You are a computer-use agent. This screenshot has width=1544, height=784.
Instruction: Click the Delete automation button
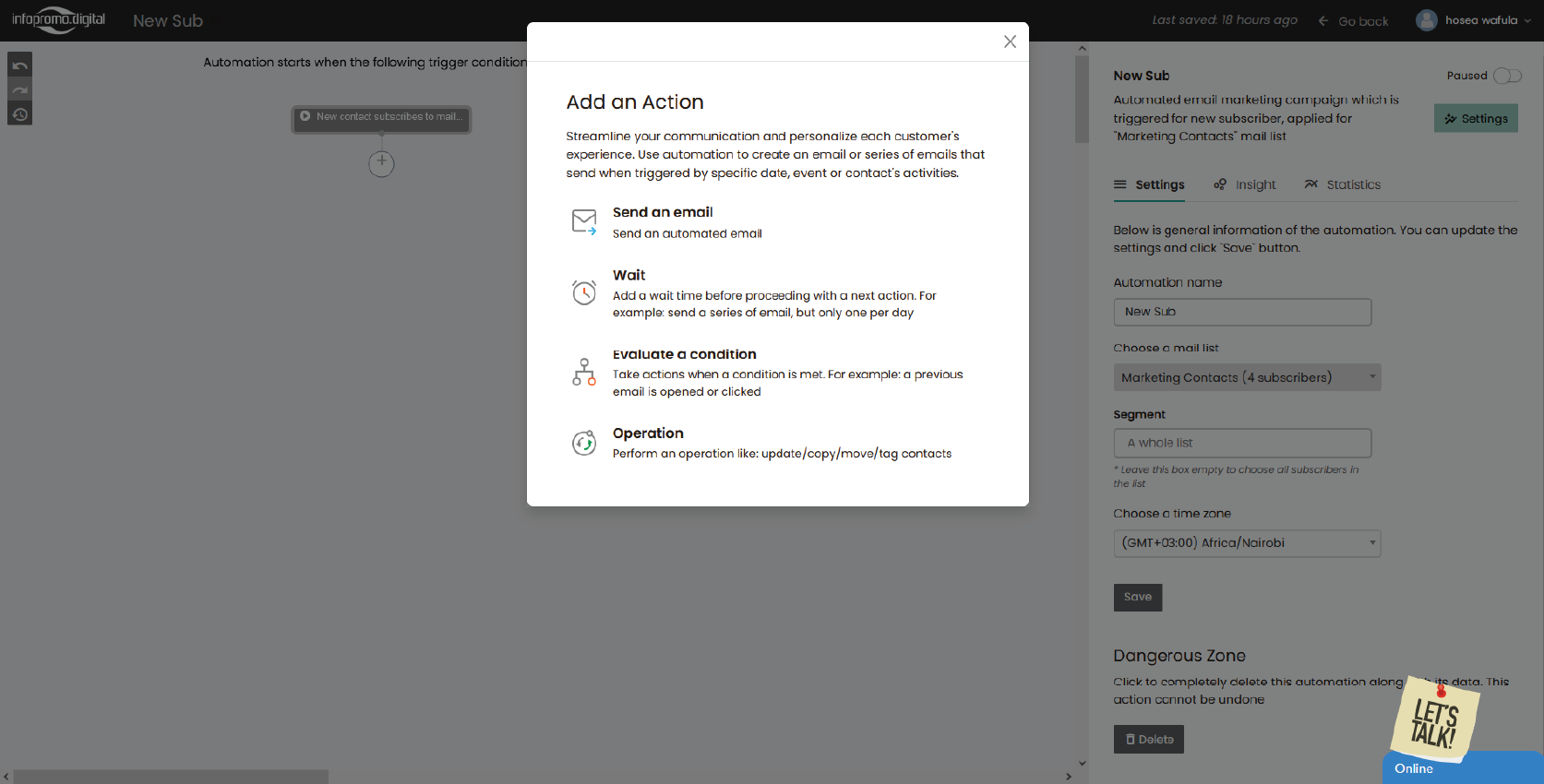point(1149,740)
